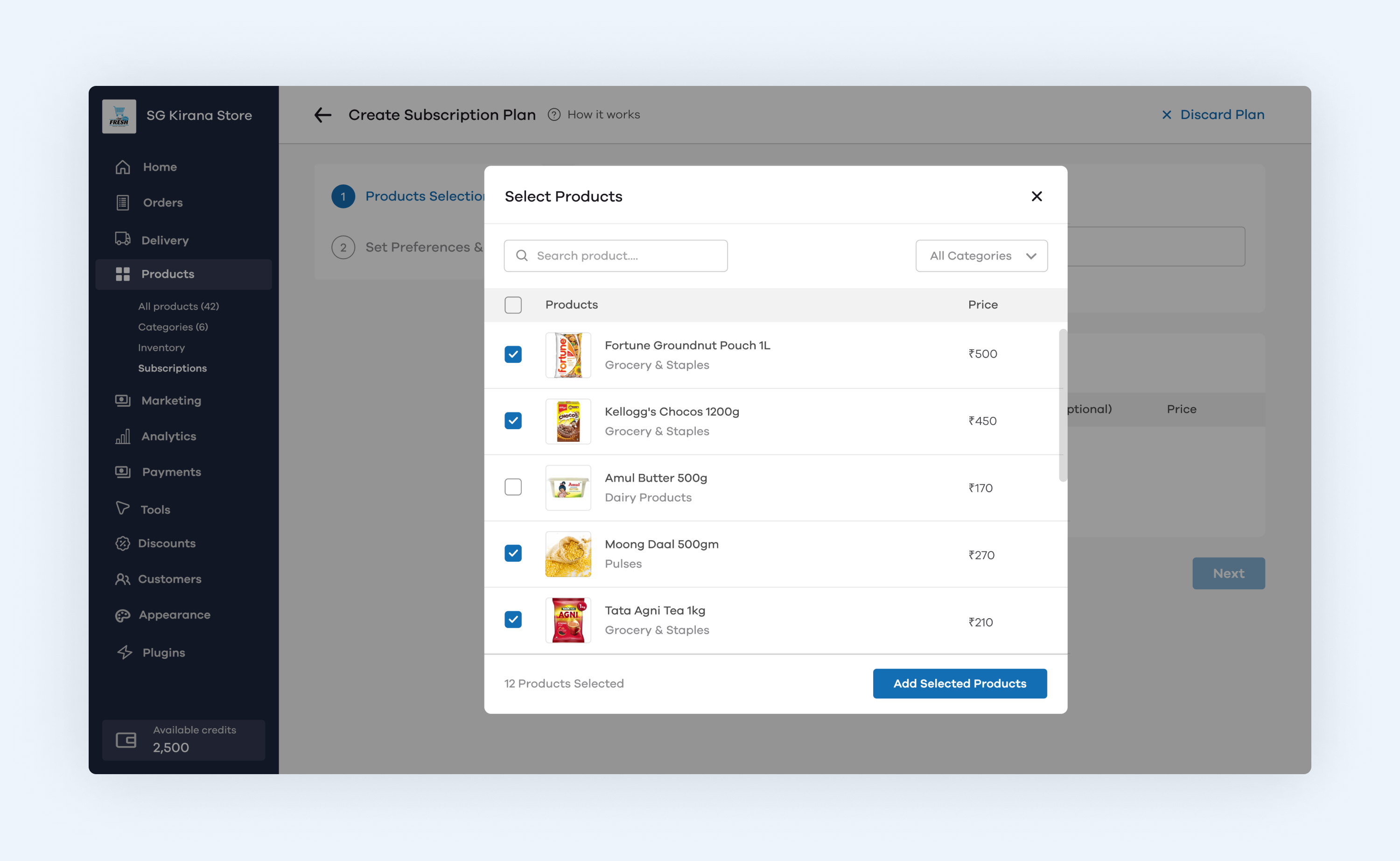
Task: Focus the Search product field
Action: [615, 256]
